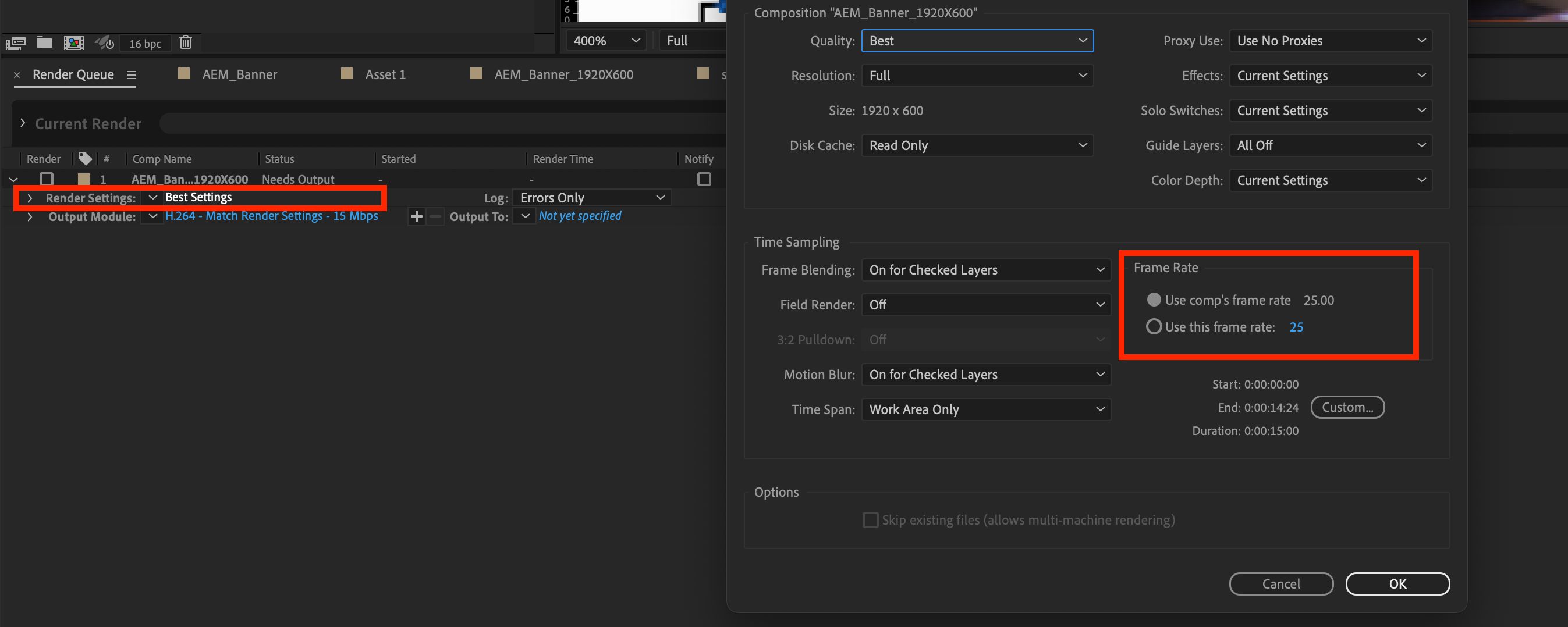Open the Quality dropdown
The width and height of the screenshot is (1568, 627).
(977, 41)
